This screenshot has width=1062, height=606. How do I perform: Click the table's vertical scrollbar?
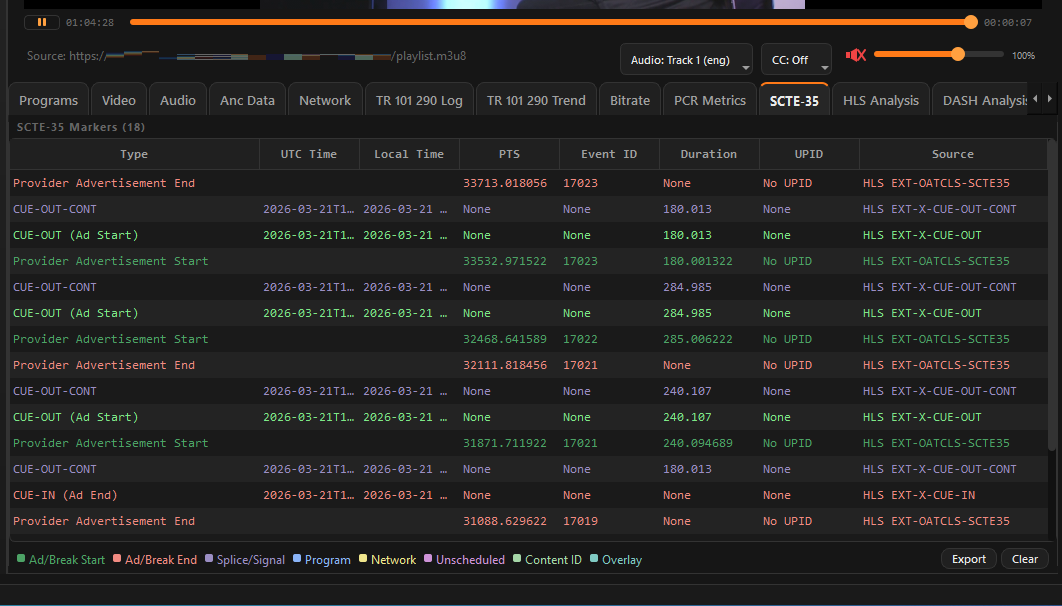(x=1050, y=300)
